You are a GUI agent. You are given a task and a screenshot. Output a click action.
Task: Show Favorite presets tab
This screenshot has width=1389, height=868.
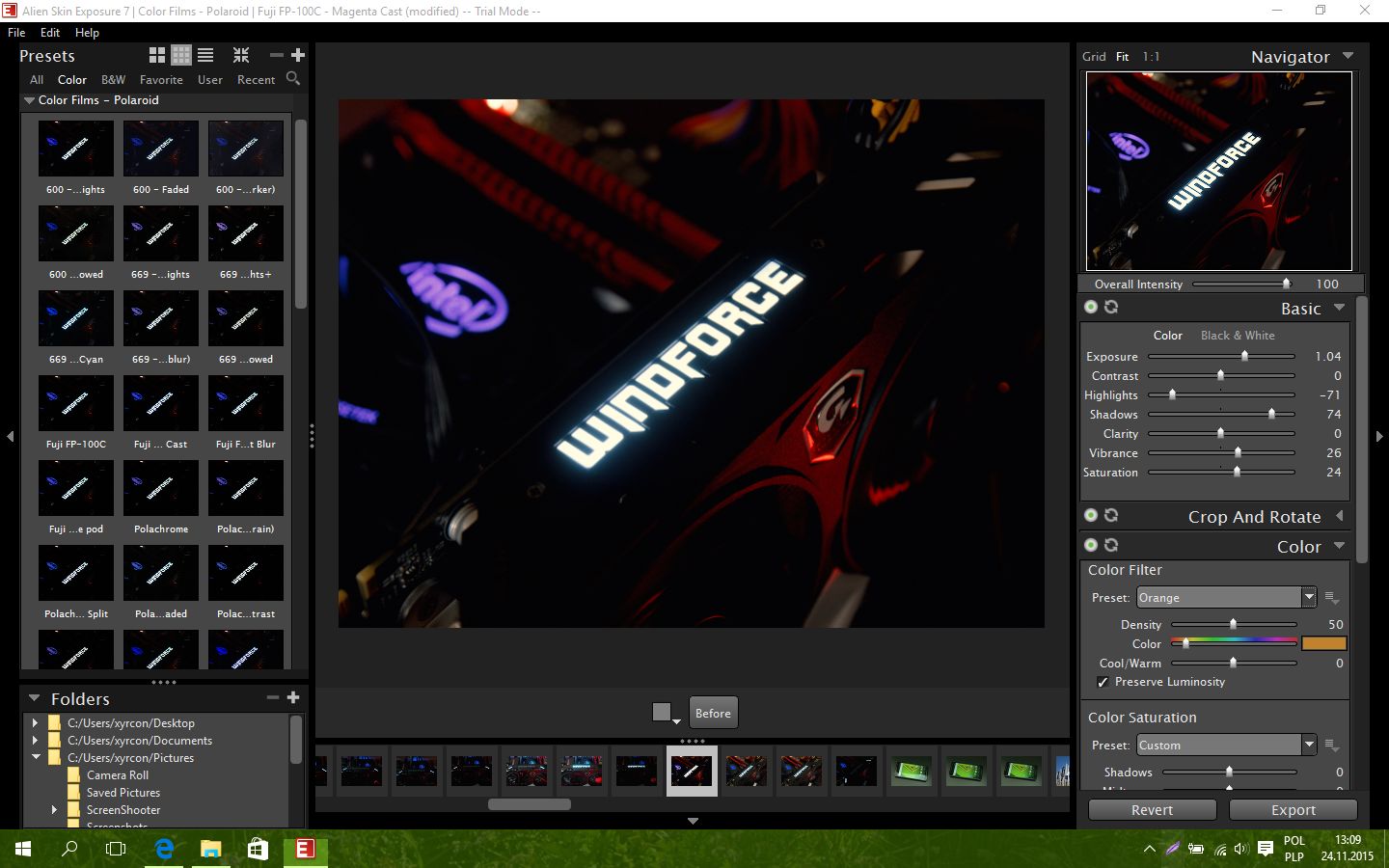pyautogui.click(x=161, y=80)
